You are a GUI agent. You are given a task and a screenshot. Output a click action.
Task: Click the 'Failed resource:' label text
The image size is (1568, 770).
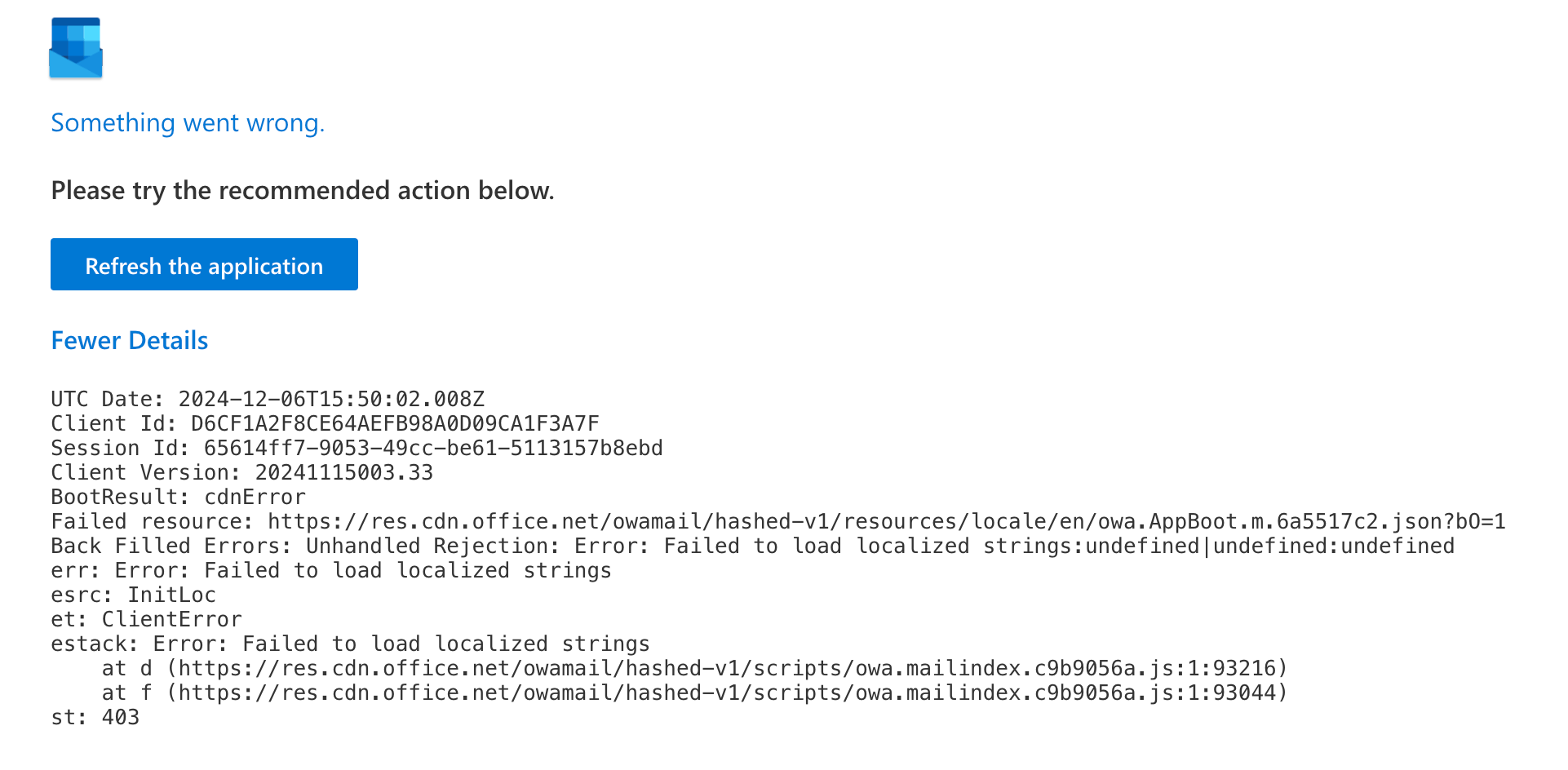coord(153,521)
